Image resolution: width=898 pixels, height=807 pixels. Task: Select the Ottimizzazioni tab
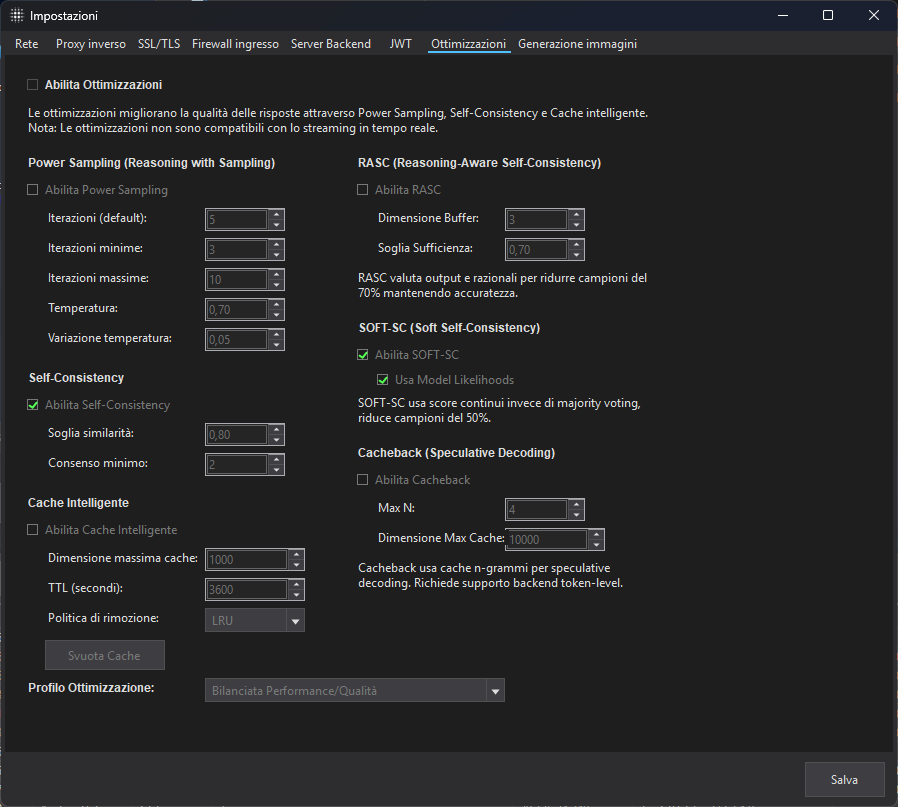[468, 44]
